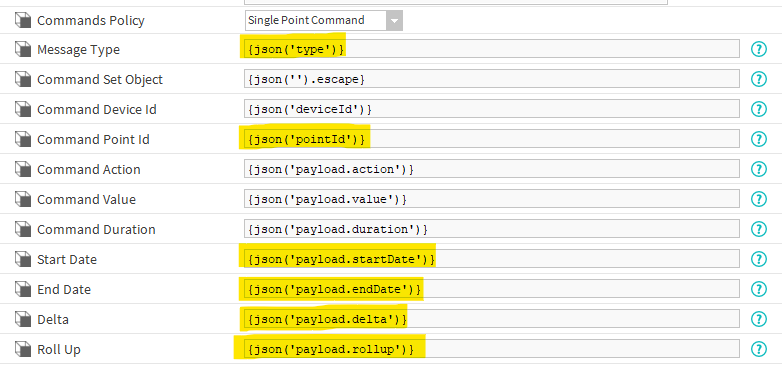
Task: Open help for Command Device Id
Action: (x=759, y=109)
